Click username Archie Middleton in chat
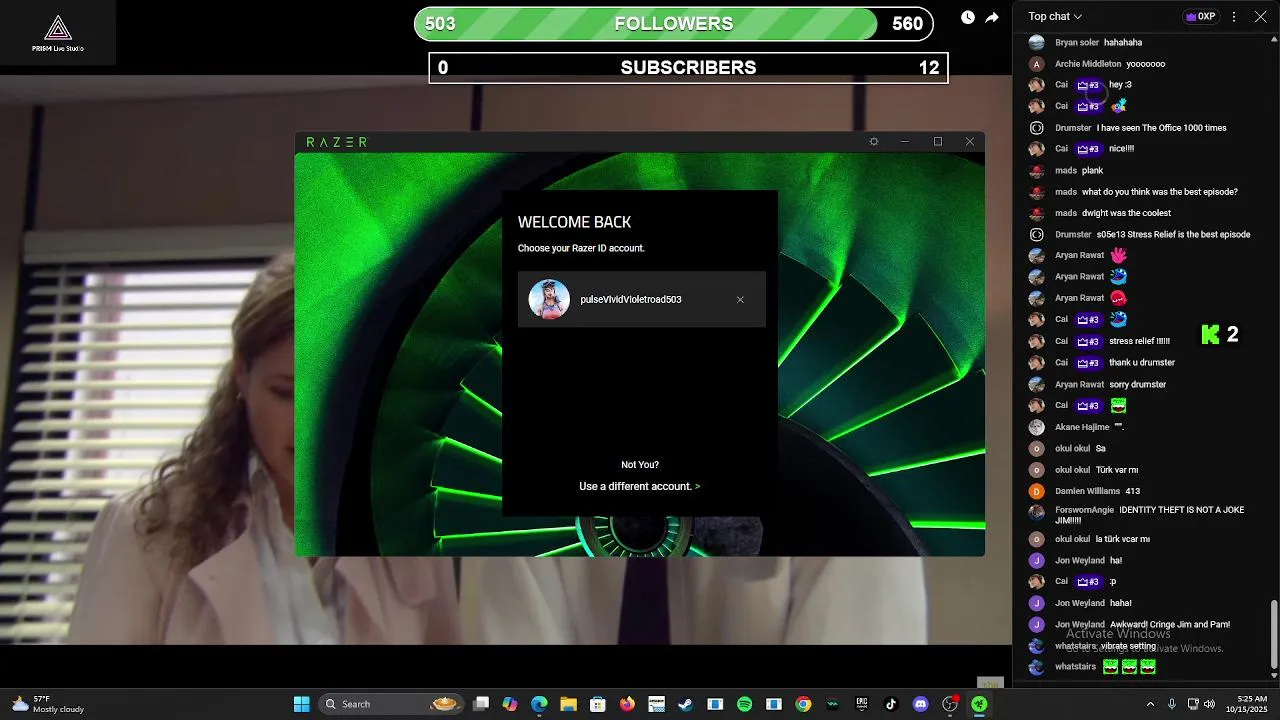This screenshot has height=720, width=1280. pos(1088,64)
